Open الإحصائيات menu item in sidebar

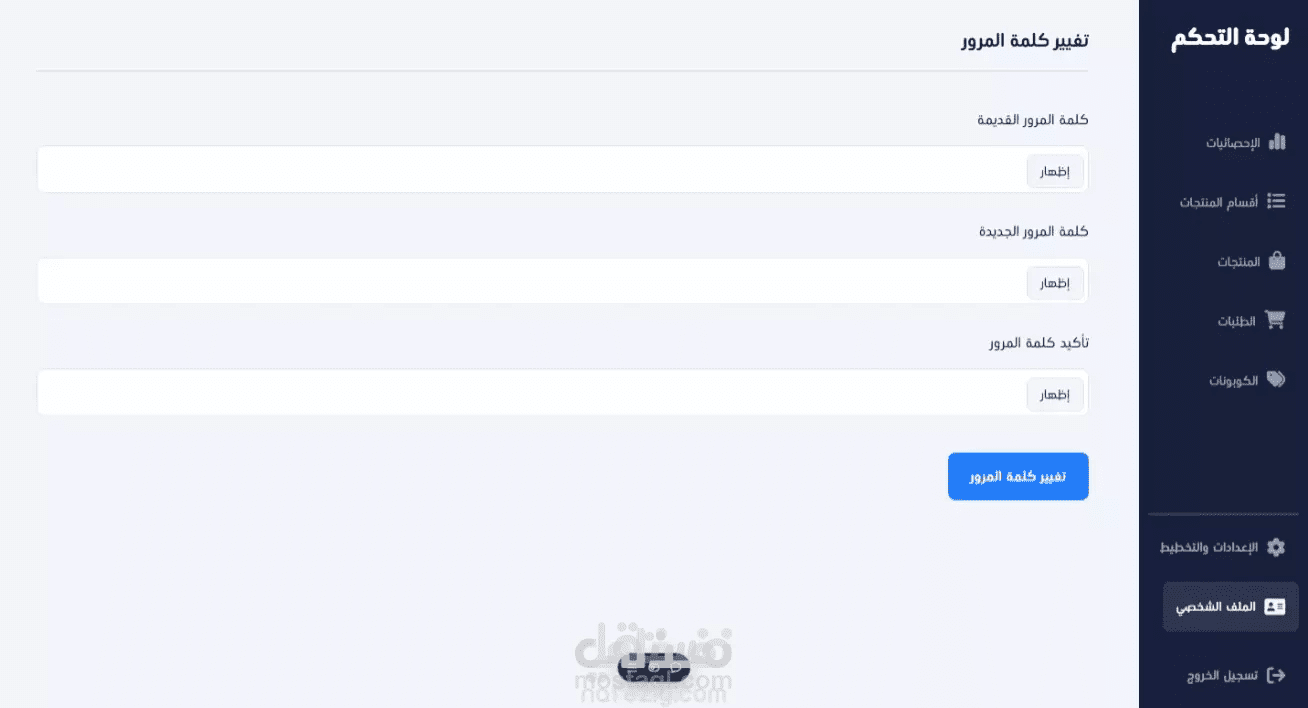click(x=1233, y=143)
